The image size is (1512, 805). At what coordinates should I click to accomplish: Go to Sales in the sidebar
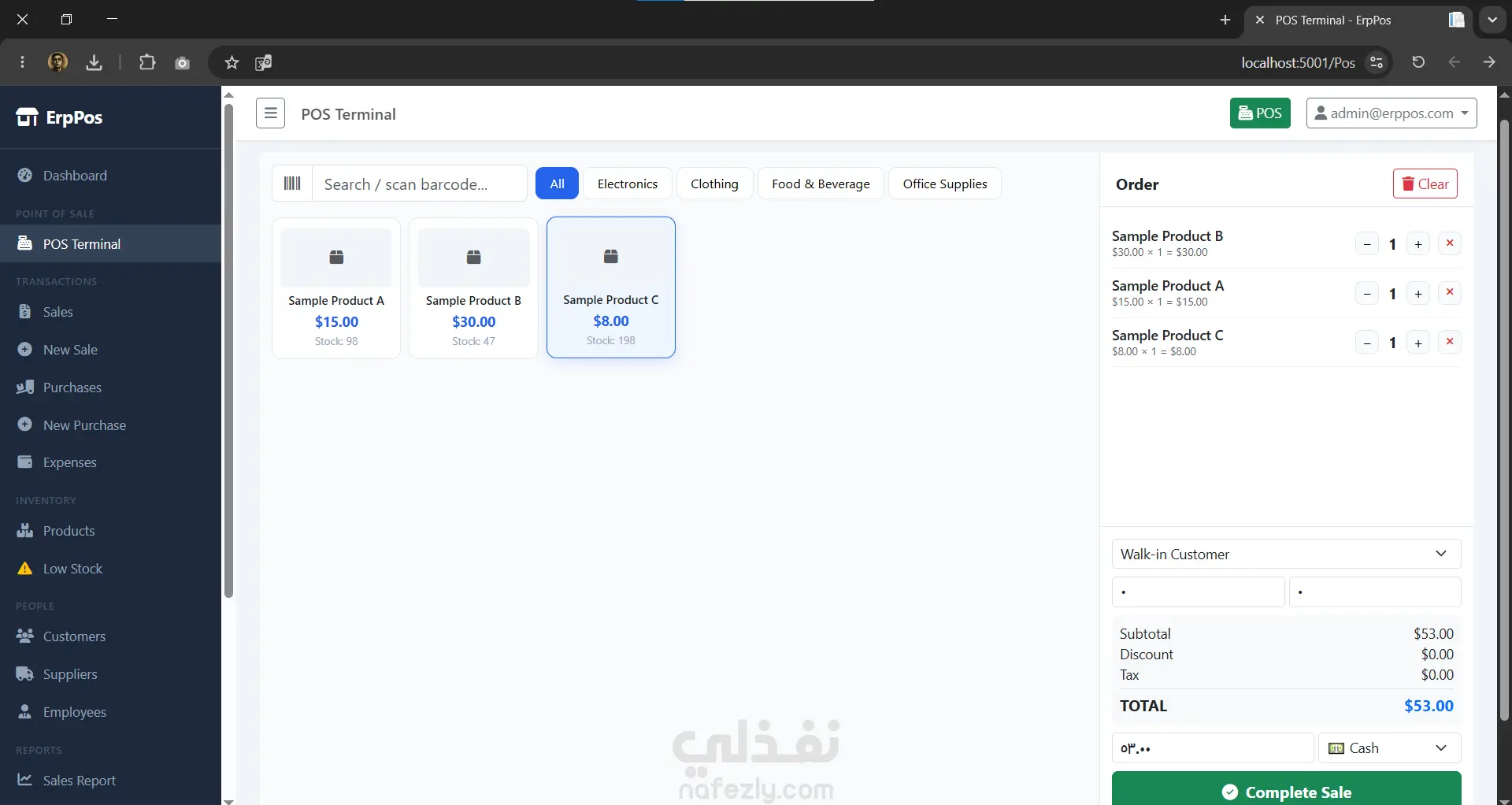coord(110,312)
